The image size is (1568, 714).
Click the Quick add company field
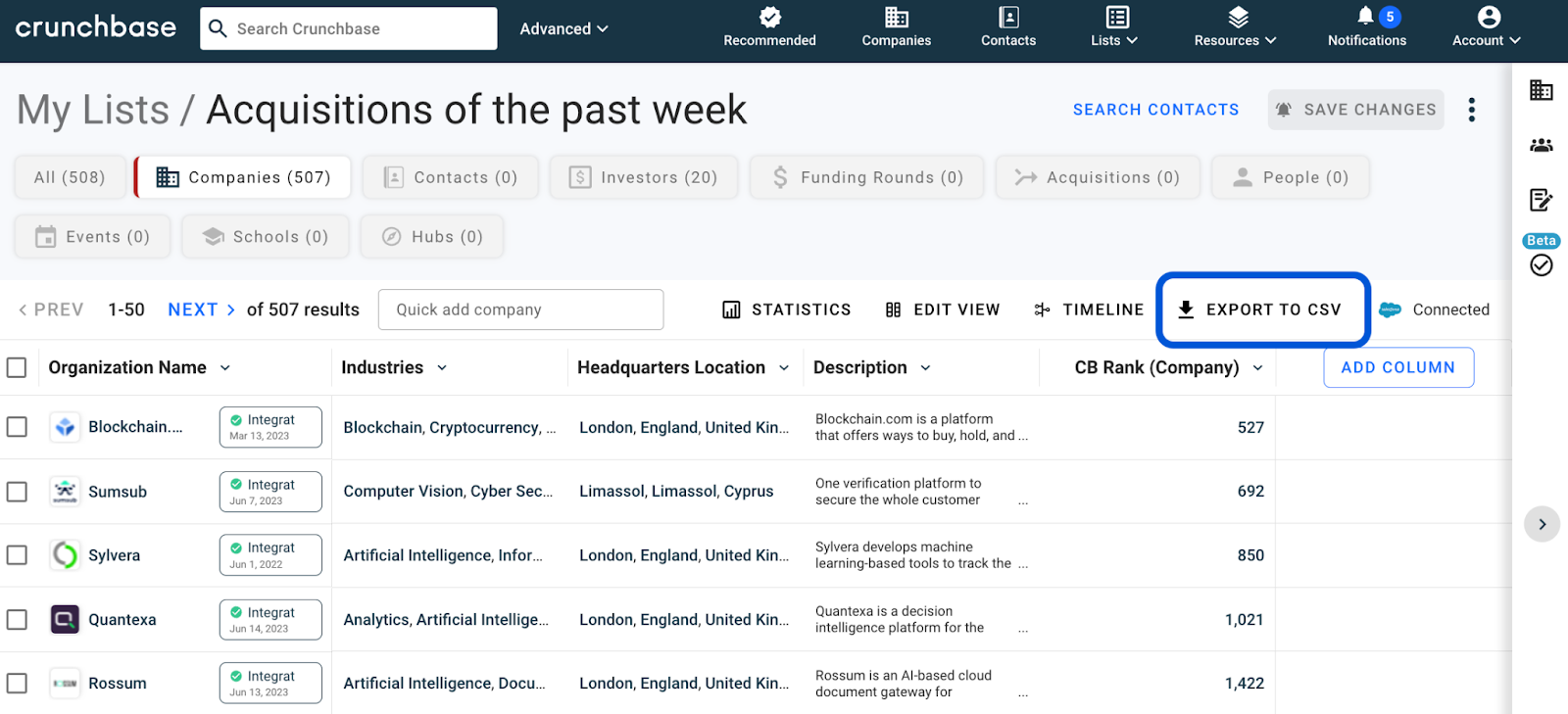click(520, 309)
